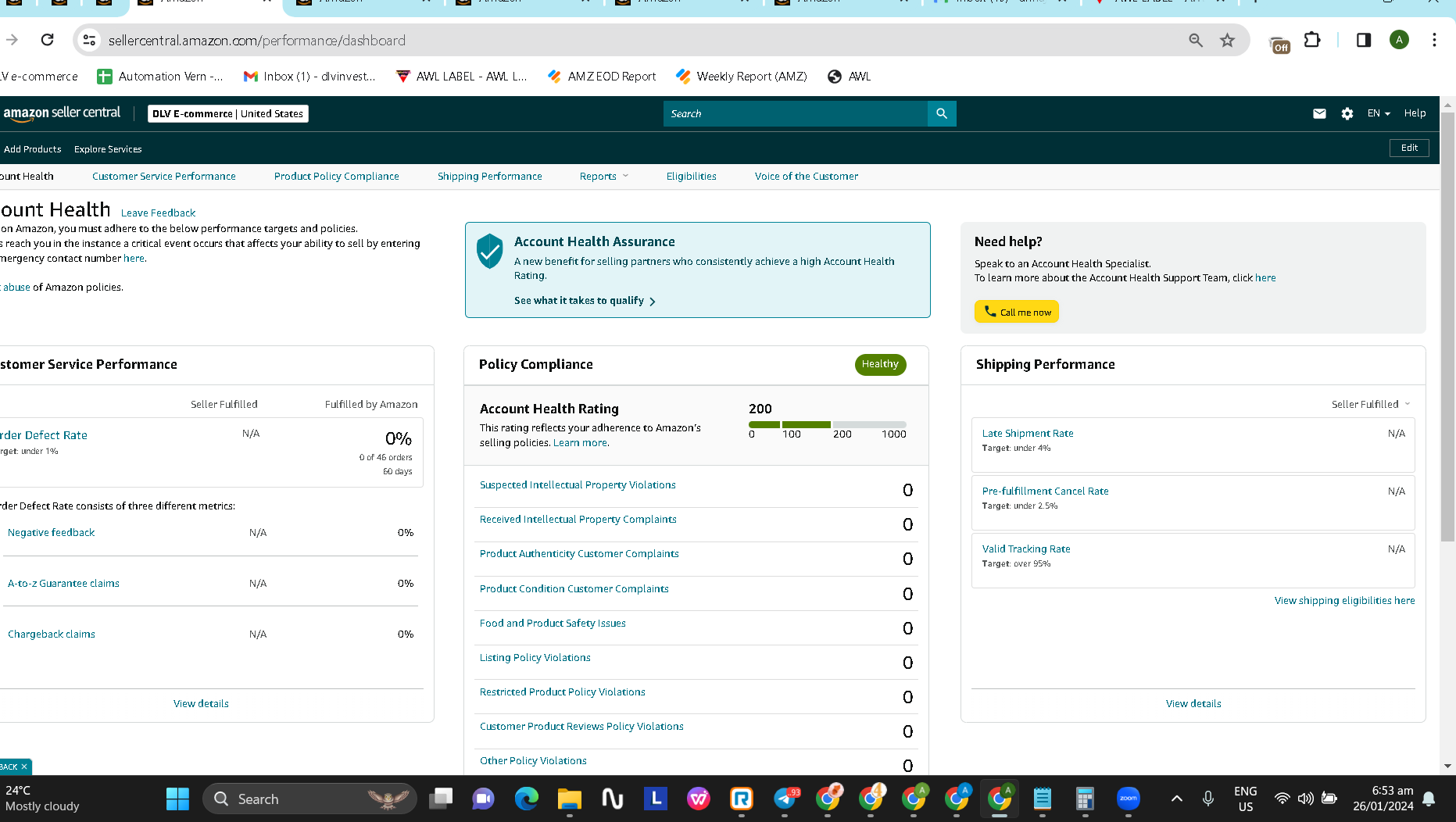Show hidden system tray icons chevron
Screen dimensions: 1456x822
click(x=1176, y=799)
